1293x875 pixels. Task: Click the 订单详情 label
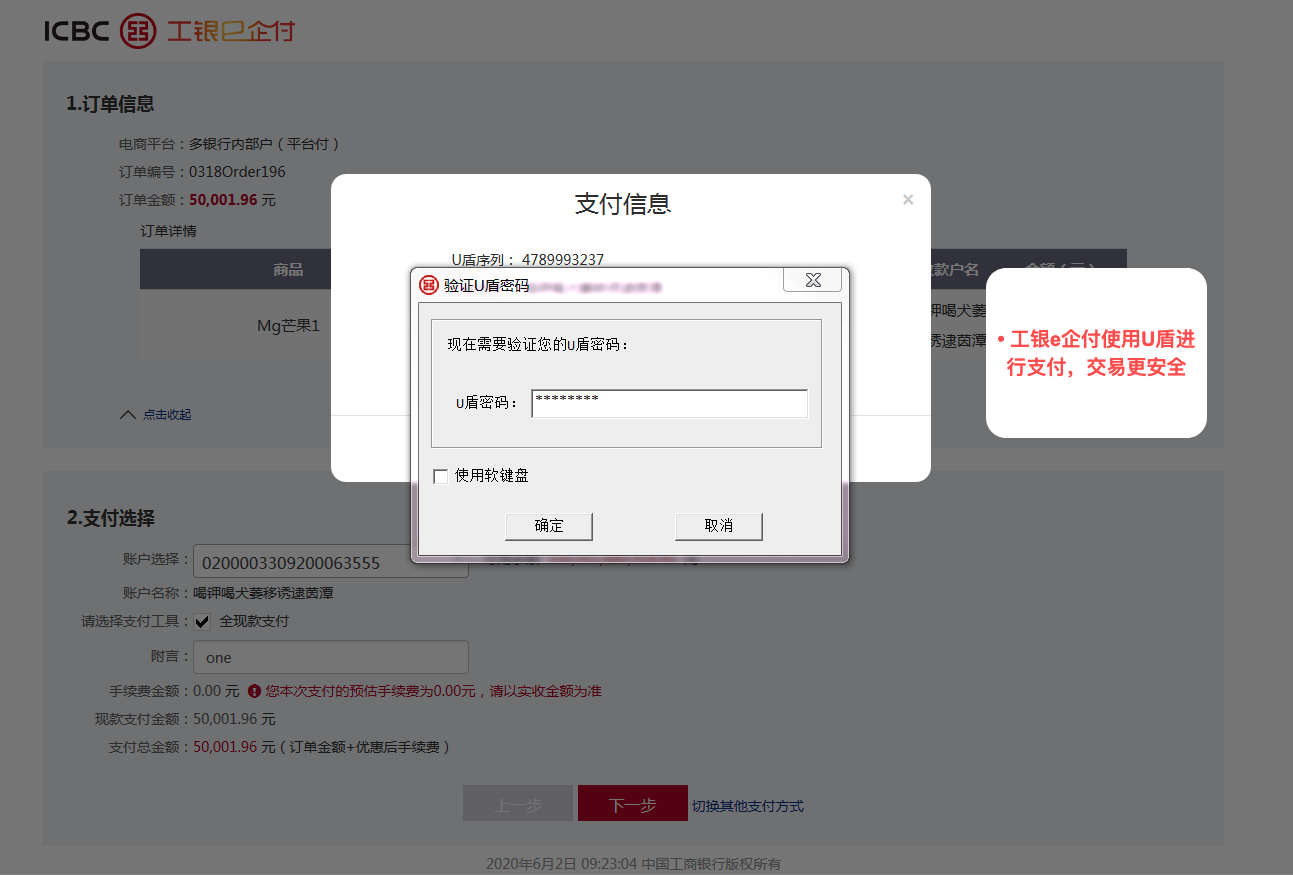pos(168,231)
